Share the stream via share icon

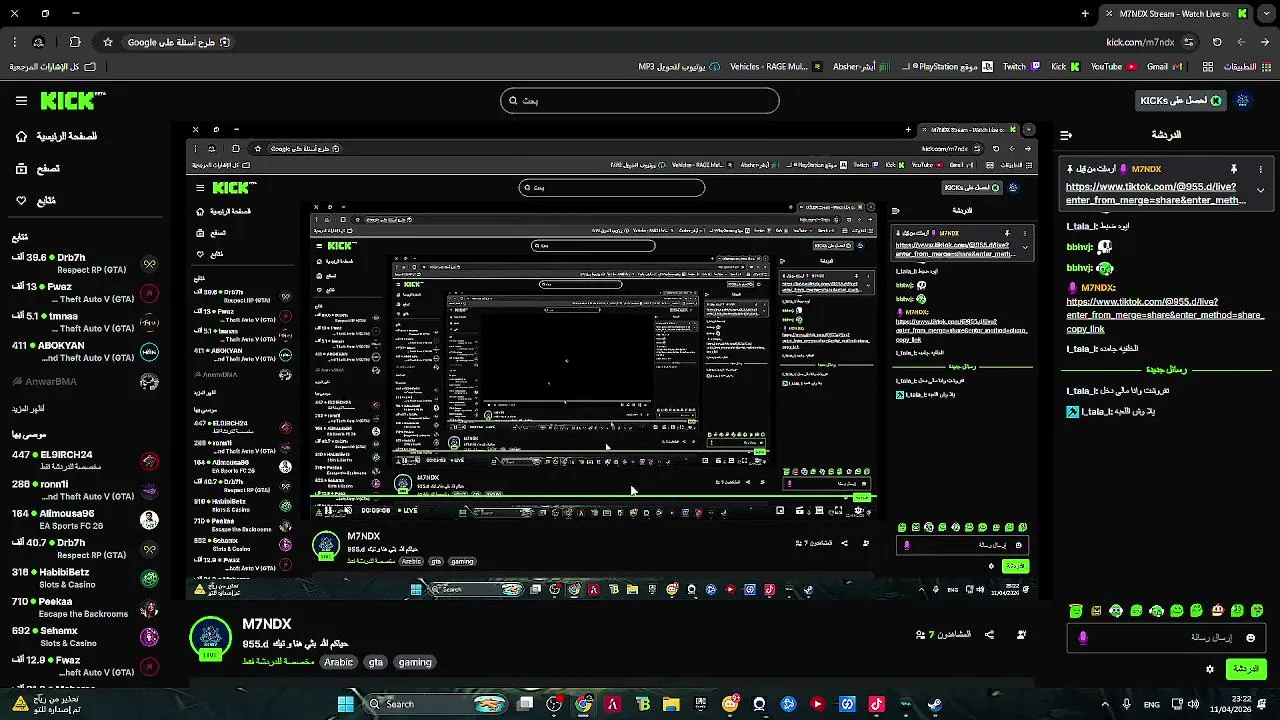[989, 634]
